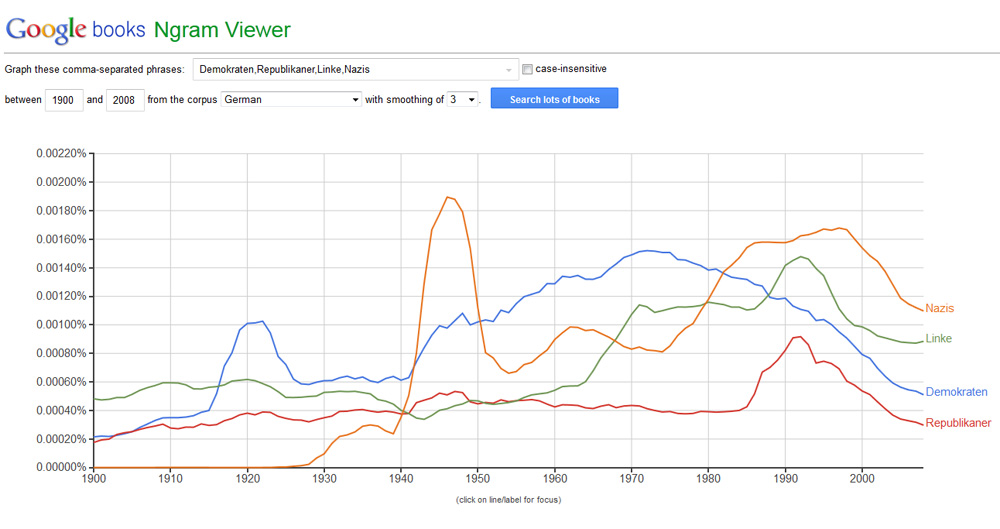Click the green Linke peak near 1992
The image size is (1000, 529).
(799, 256)
